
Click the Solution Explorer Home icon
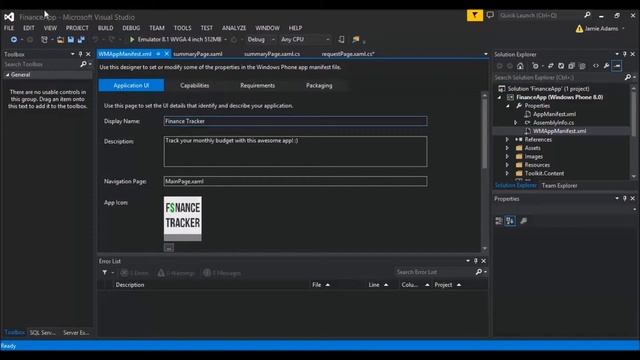point(520,66)
